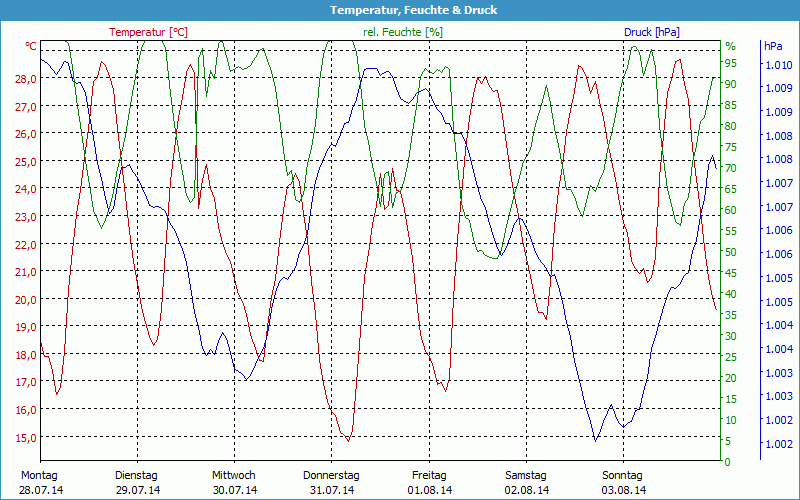Click the 0 humidity axis value

(728, 462)
